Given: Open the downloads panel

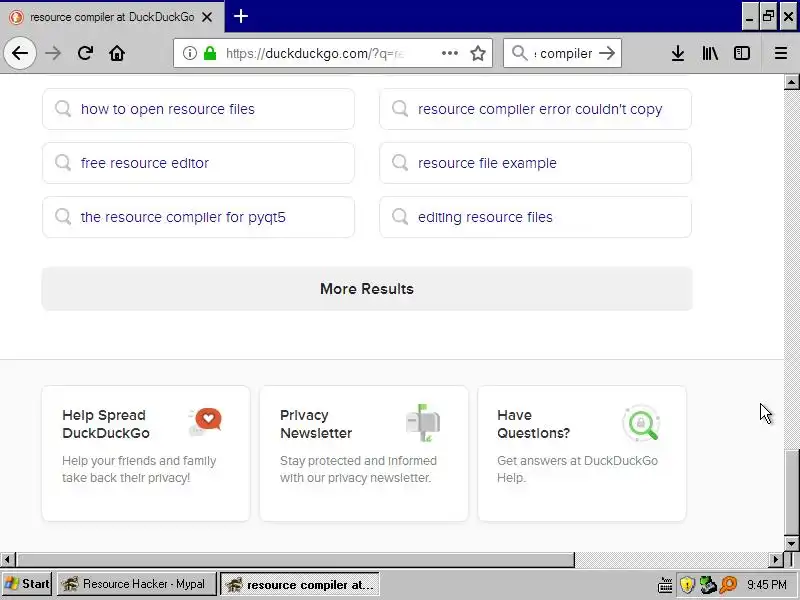Looking at the screenshot, I should 678,53.
